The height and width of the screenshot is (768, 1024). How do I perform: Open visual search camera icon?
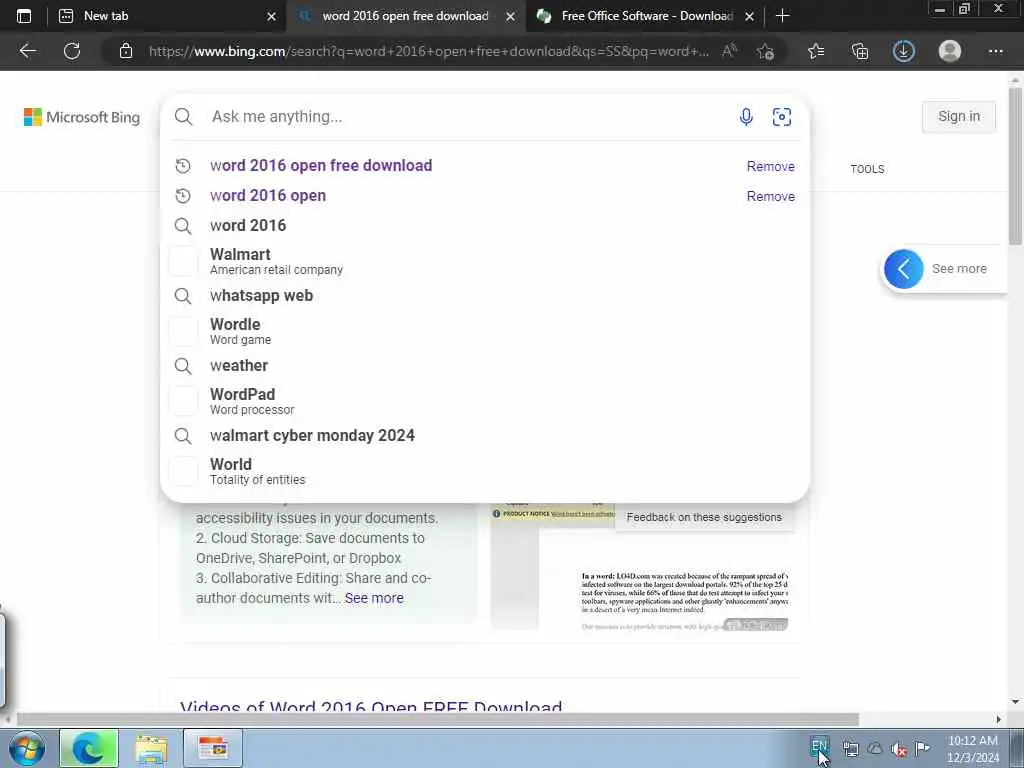click(x=782, y=117)
